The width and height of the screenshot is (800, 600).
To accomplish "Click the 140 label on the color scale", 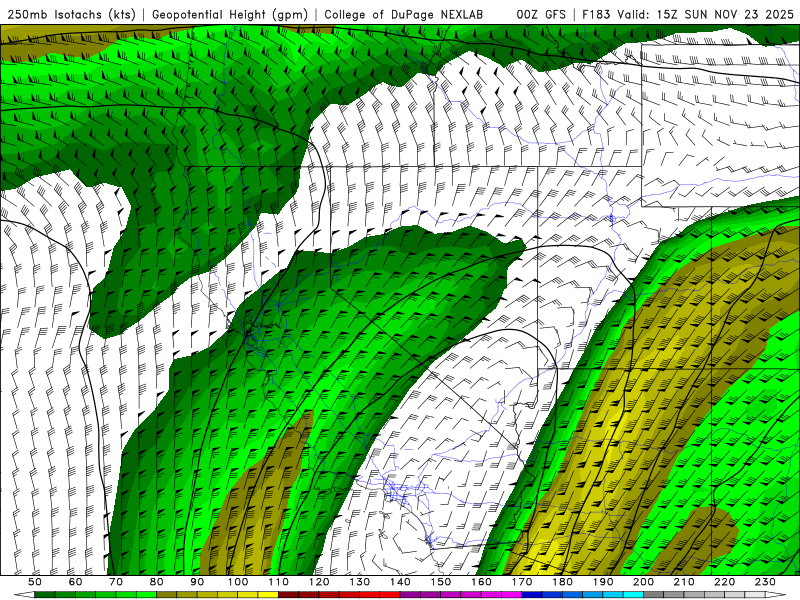I will tap(400, 582).
